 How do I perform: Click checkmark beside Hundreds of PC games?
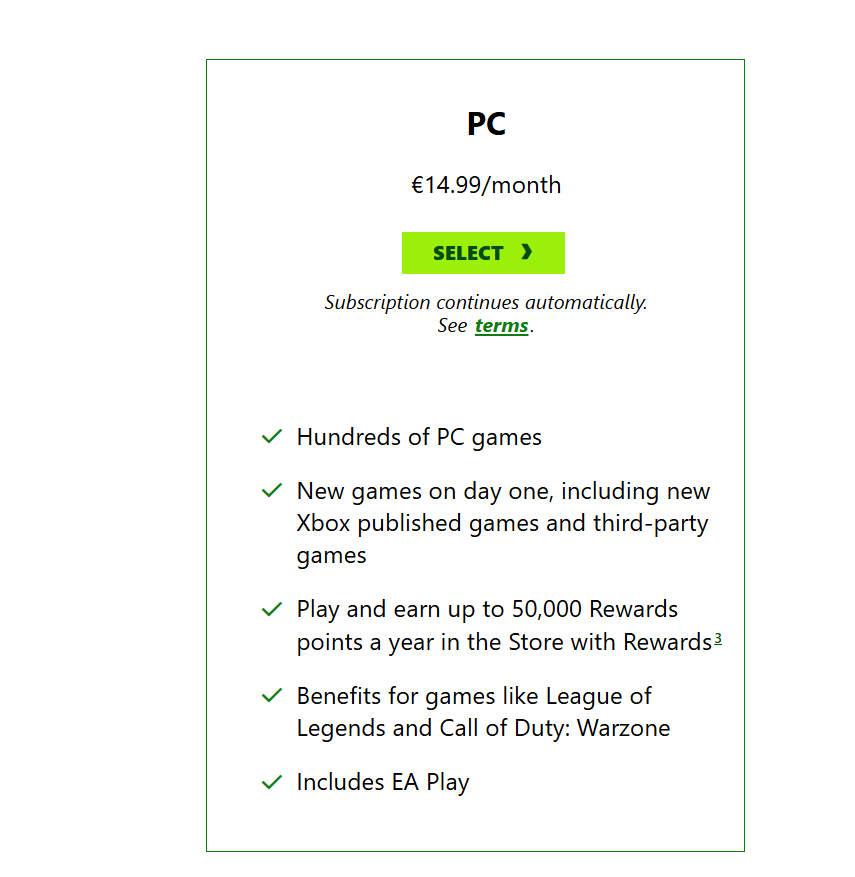pyautogui.click(x=271, y=437)
